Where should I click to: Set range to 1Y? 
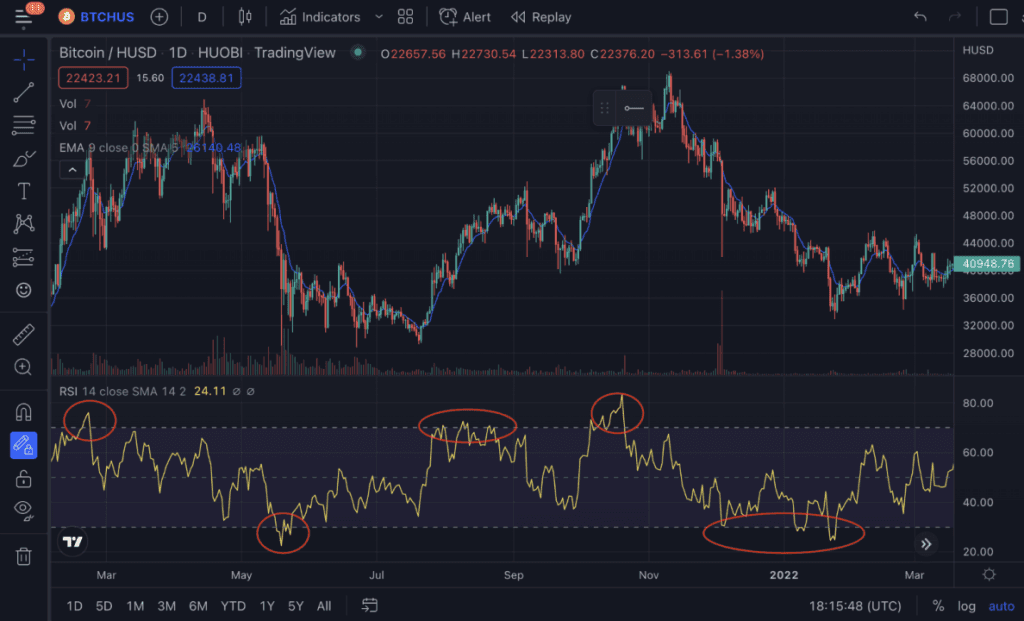tap(267, 606)
